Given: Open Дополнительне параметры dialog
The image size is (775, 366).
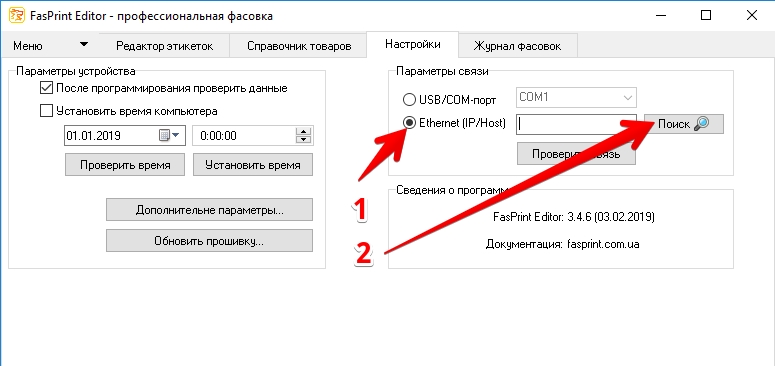Looking at the screenshot, I should (210, 210).
